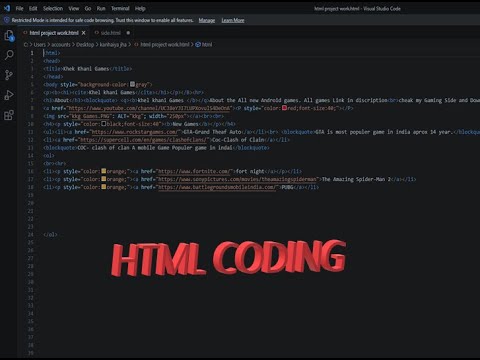
Task: Click the VS Code logo icon
Action: pos(7,8)
